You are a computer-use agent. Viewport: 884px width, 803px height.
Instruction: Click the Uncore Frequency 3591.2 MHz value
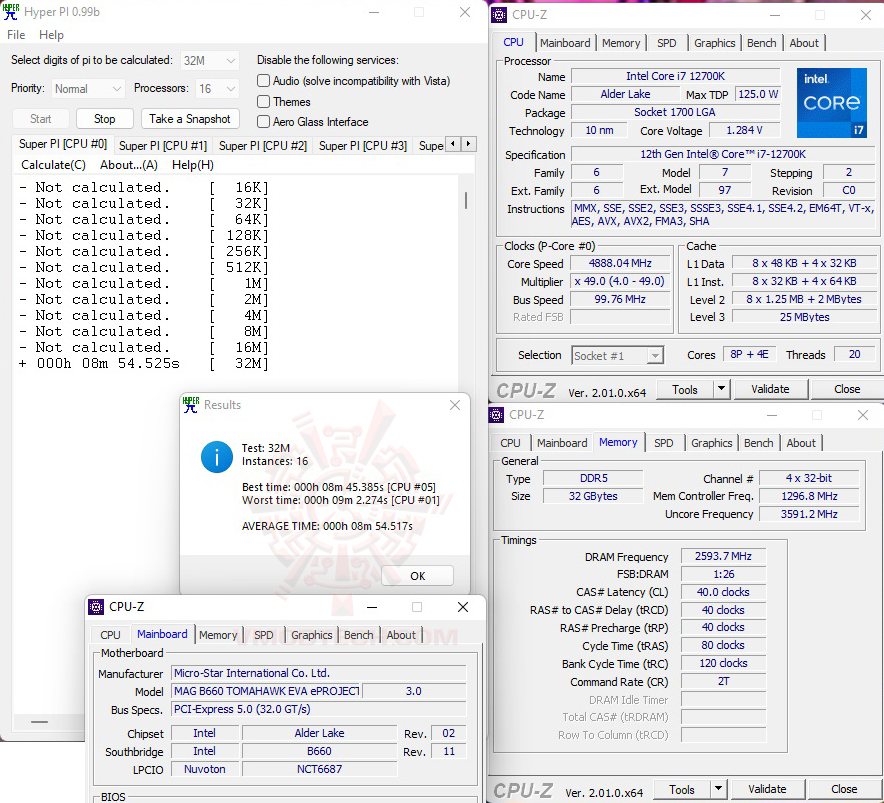pos(808,514)
